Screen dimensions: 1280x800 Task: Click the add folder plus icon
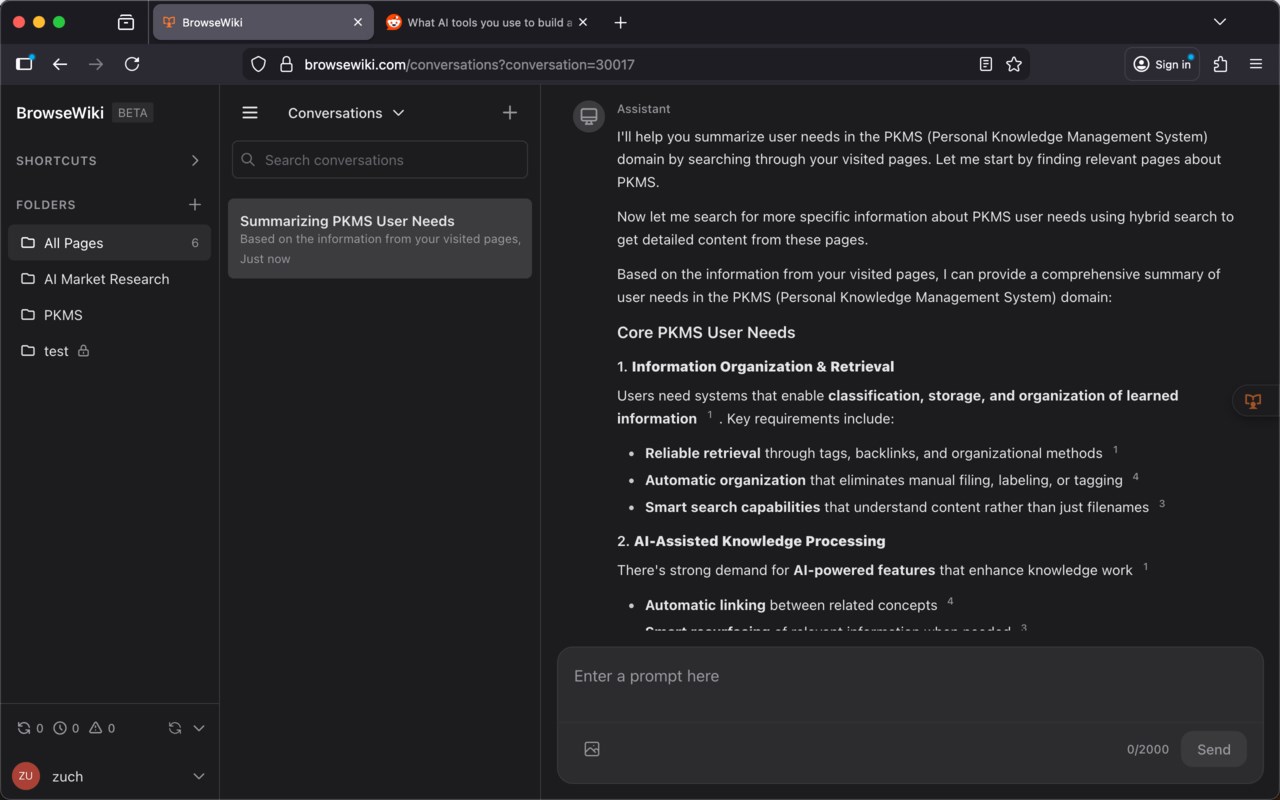click(x=195, y=205)
